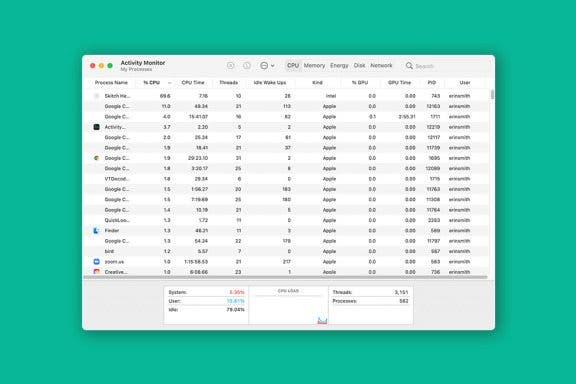The image size is (576, 384).
Task: Click the Activity Monitor process icon
Action: tap(96, 127)
